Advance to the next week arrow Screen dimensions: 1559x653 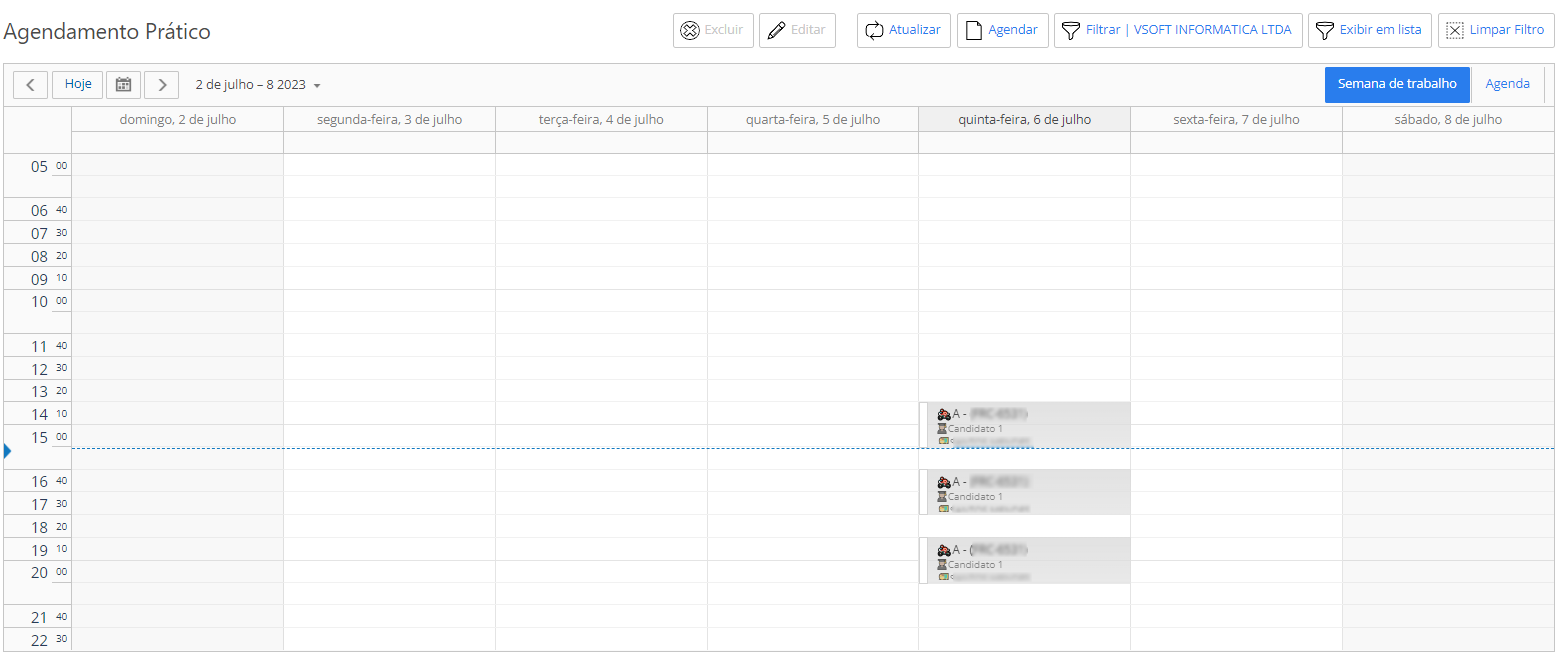(162, 85)
